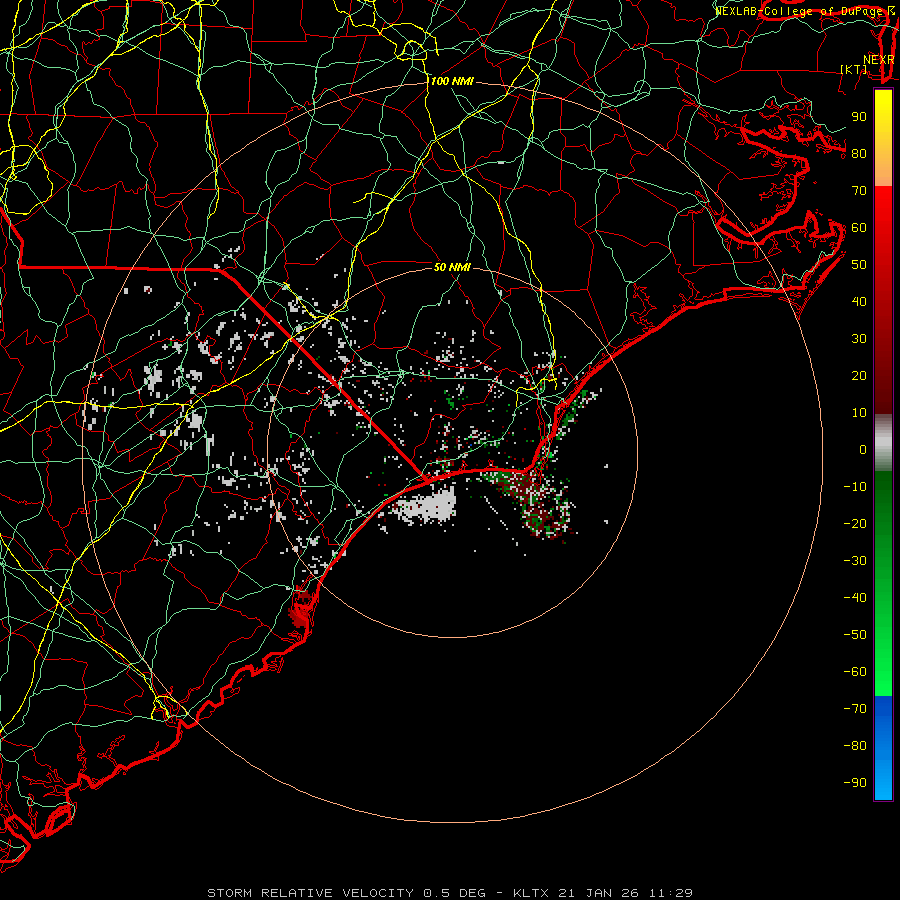Click the negative 80 scale label
The image size is (900, 900).
click(855, 746)
